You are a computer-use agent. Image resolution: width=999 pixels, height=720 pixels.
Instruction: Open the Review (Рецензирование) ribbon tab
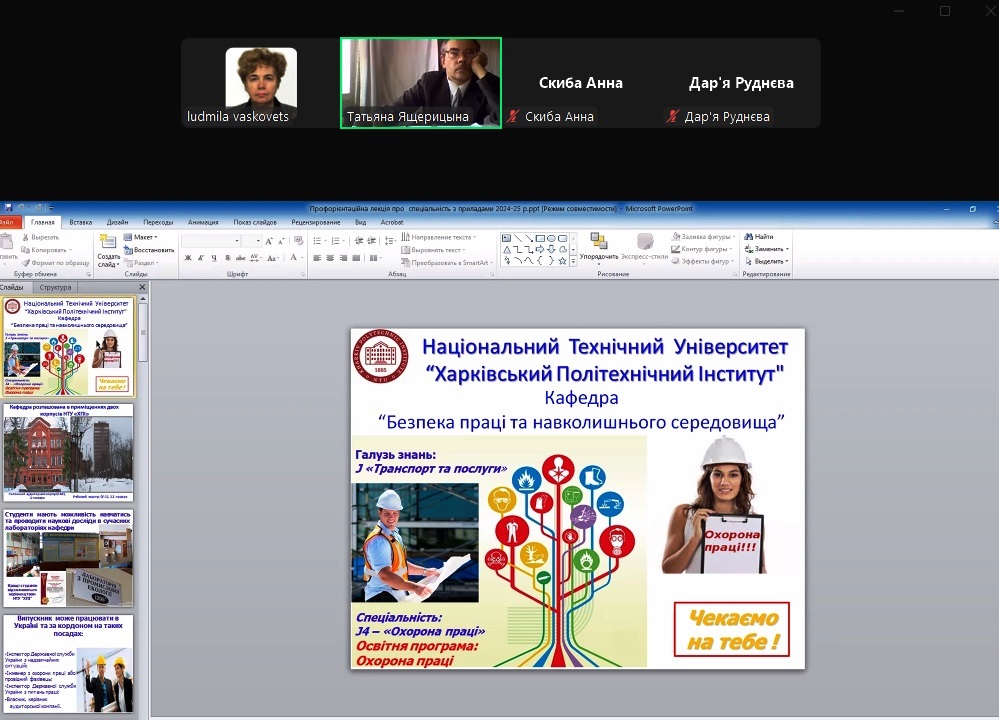pyautogui.click(x=316, y=222)
